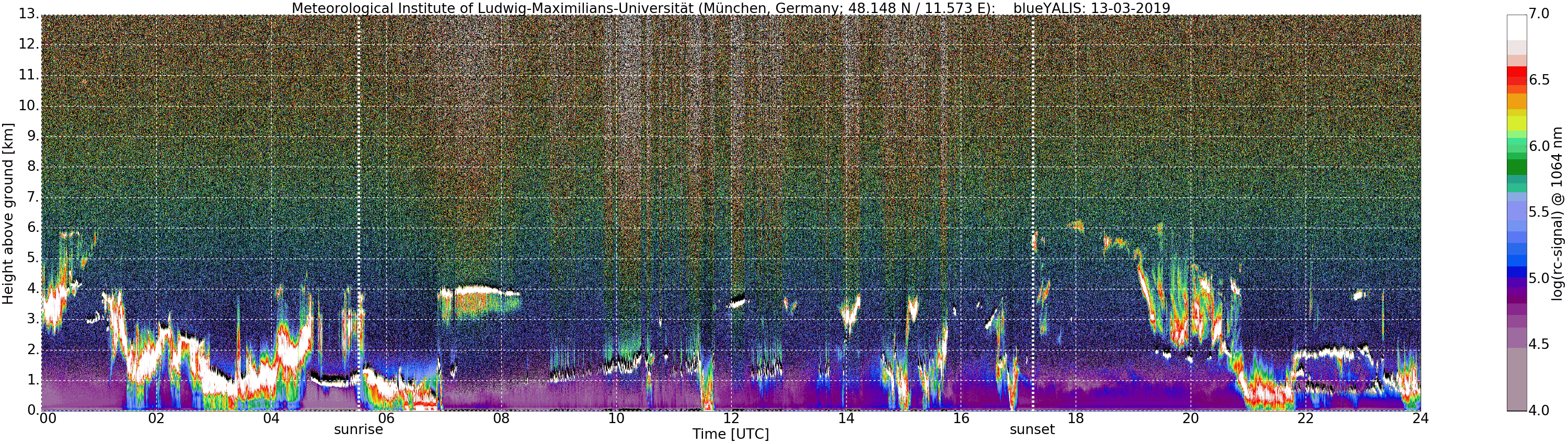Image resolution: width=1568 pixels, height=444 pixels.
Task: Click the y-axis tick label '13.'
Action: point(29,14)
